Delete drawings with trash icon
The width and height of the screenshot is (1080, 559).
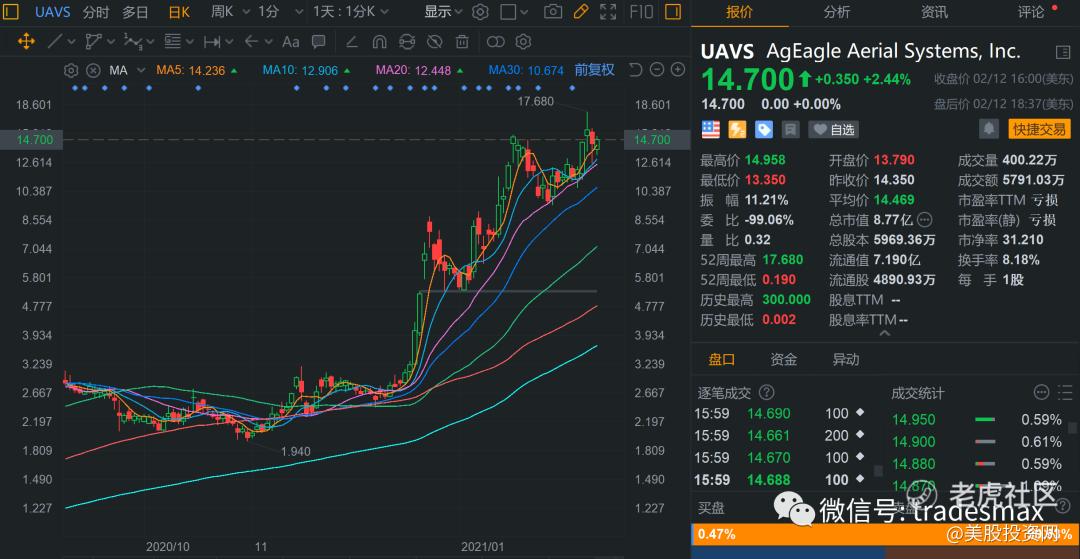coord(462,42)
